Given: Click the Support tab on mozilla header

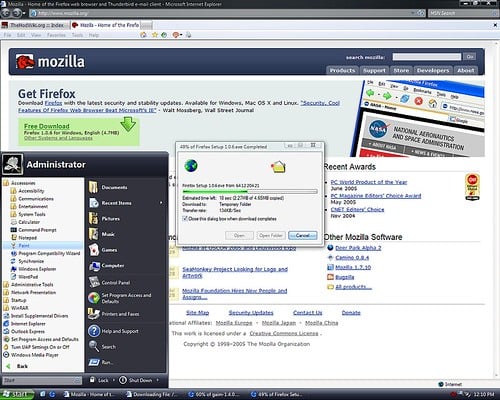Looking at the screenshot, I should coord(374,70).
